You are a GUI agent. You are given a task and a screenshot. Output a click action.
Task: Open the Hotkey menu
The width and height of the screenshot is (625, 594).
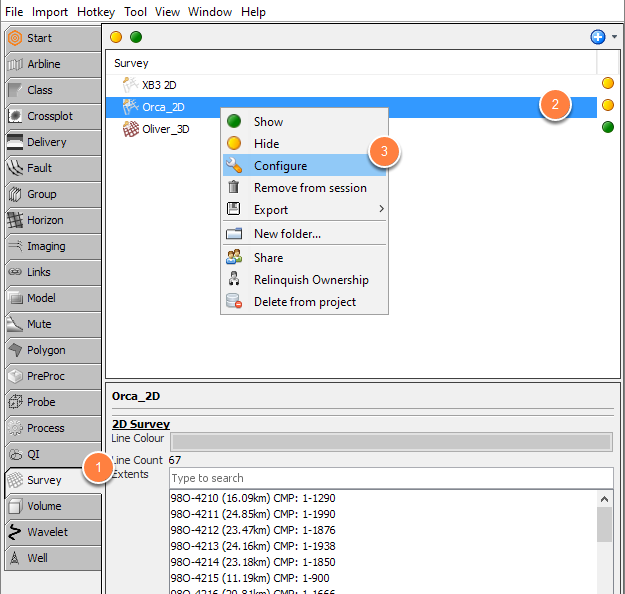click(x=96, y=12)
